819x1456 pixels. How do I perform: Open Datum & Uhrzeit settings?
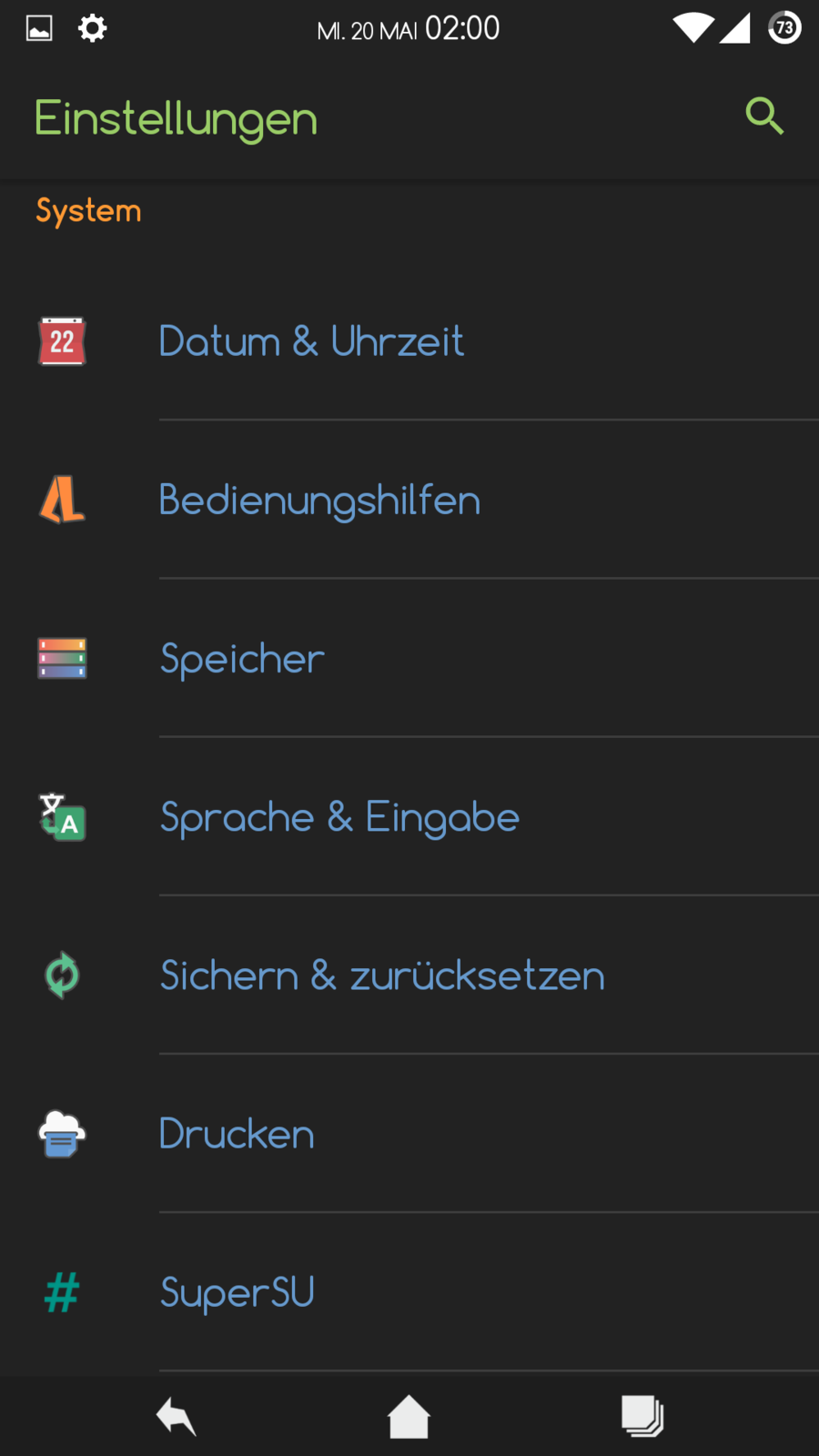click(x=311, y=341)
